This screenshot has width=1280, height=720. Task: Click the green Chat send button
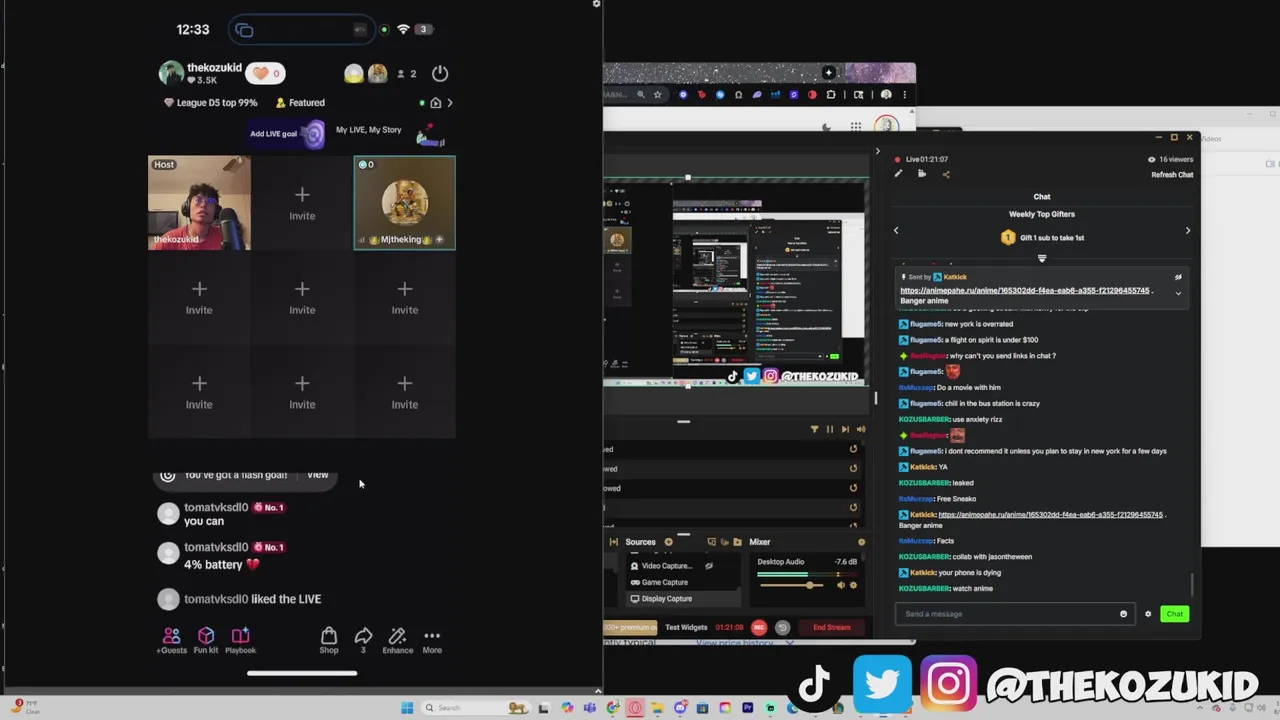[x=1174, y=614]
